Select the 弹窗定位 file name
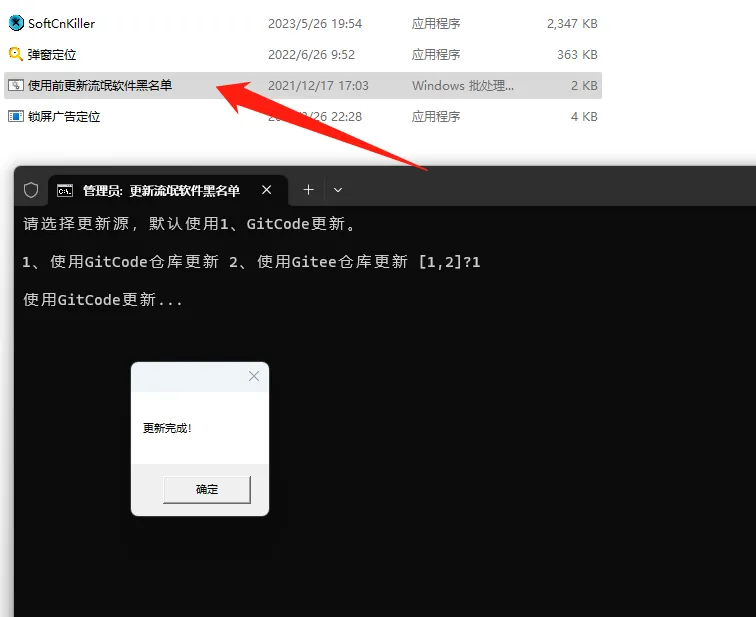756x617 pixels. click(x=52, y=54)
